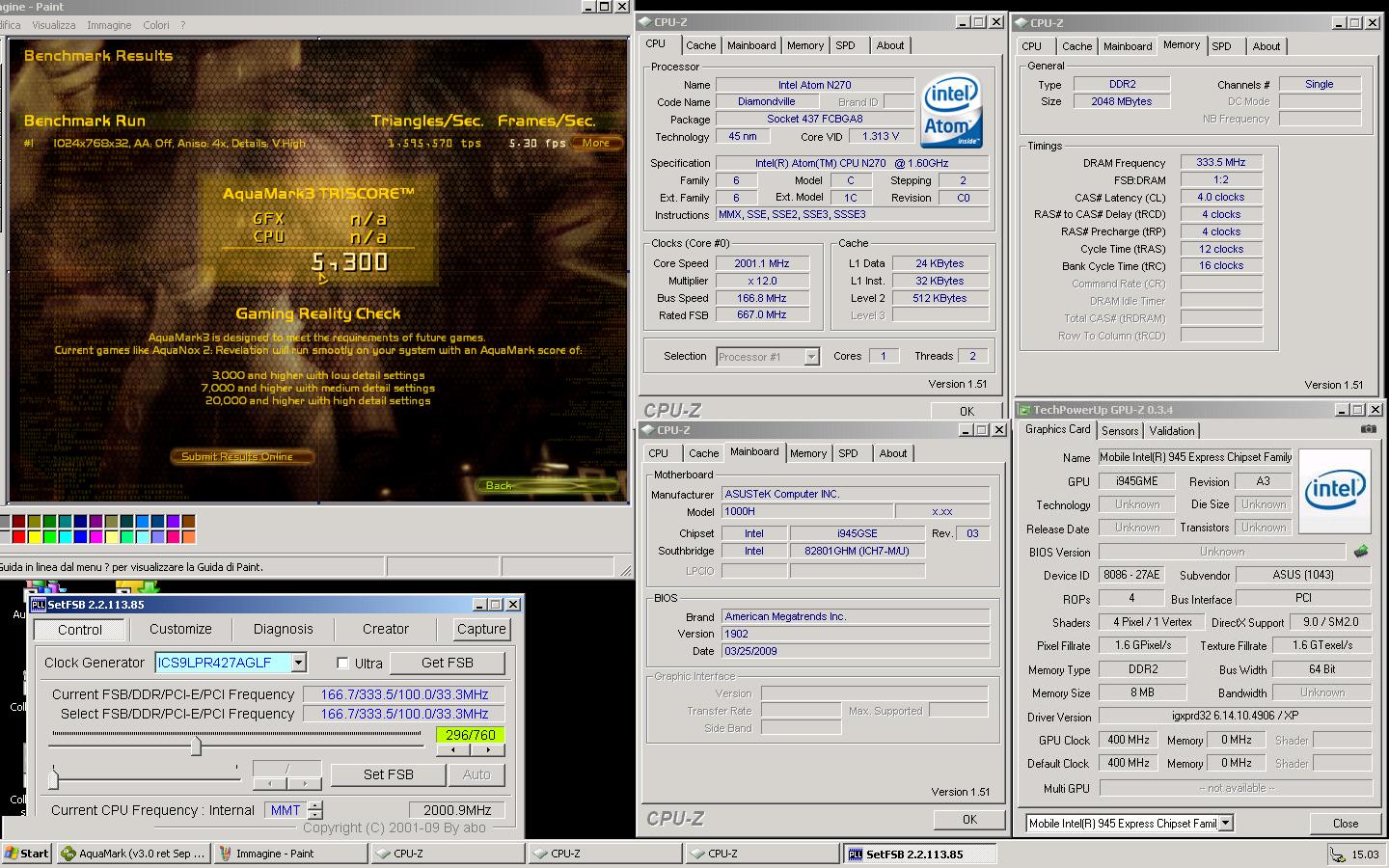Click the Intel logo in GPU-Z

1335,491
